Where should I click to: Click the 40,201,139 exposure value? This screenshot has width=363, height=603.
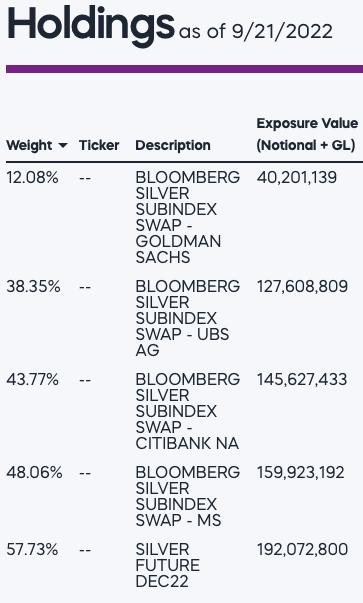point(296,178)
